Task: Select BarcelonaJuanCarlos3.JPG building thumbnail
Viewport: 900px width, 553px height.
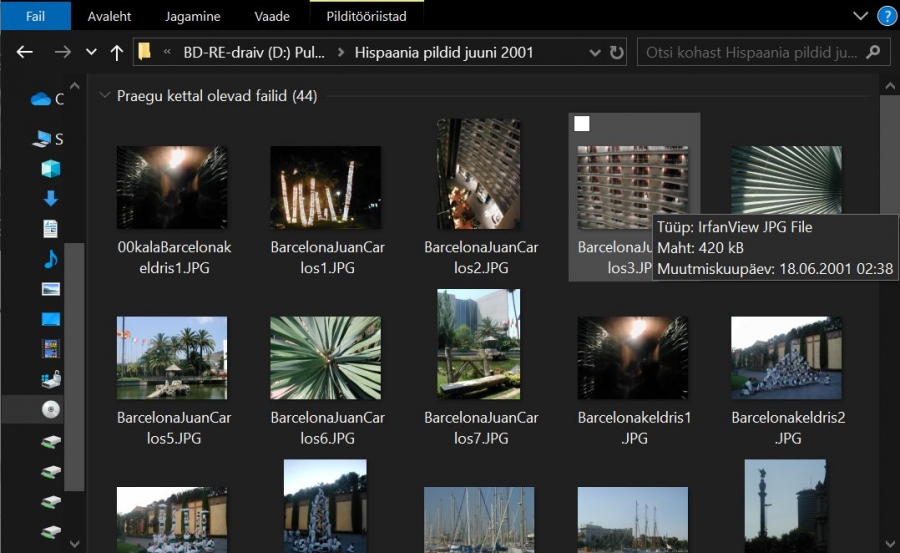Action: [x=633, y=187]
